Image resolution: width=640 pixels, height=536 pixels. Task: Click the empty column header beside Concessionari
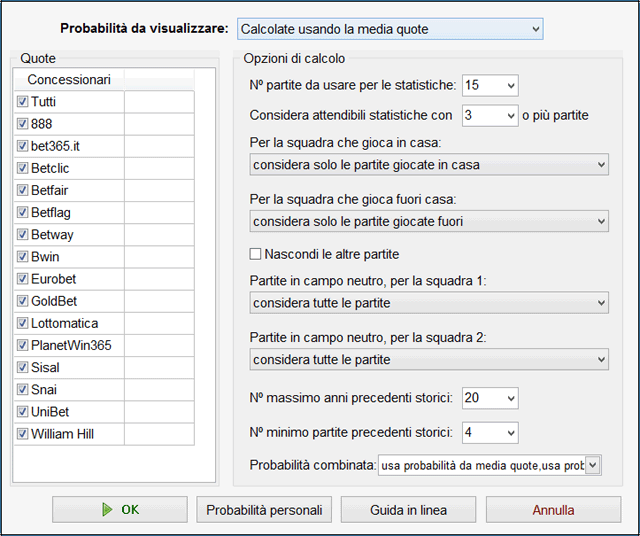click(x=159, y=80)
